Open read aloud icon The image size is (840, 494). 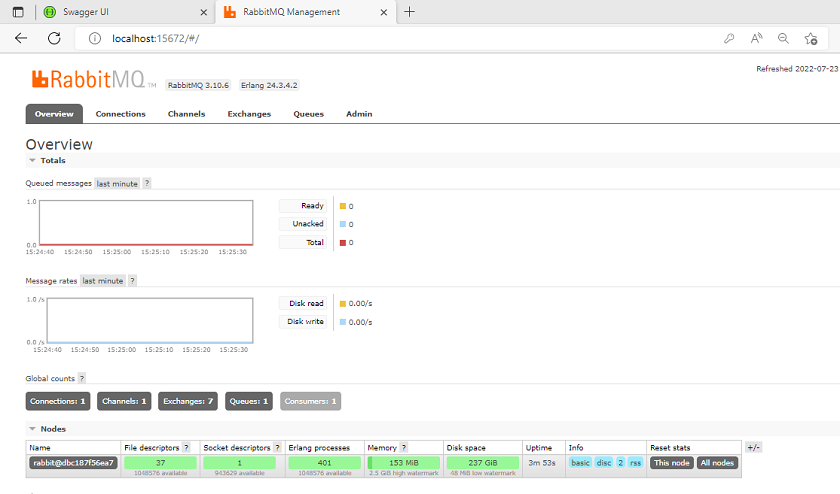[756, 39]
